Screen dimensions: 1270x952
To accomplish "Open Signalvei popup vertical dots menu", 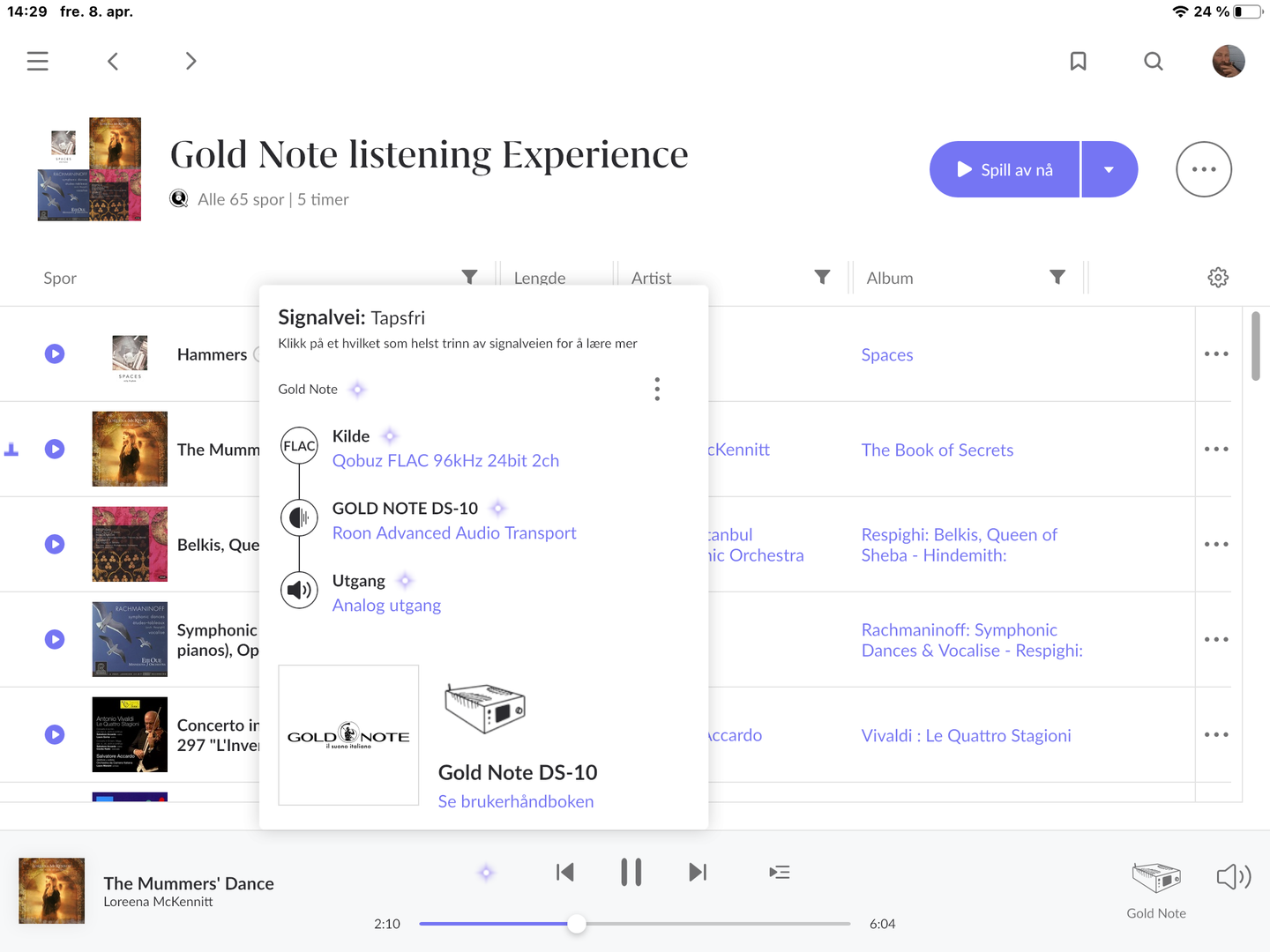I will click(657, 389).
